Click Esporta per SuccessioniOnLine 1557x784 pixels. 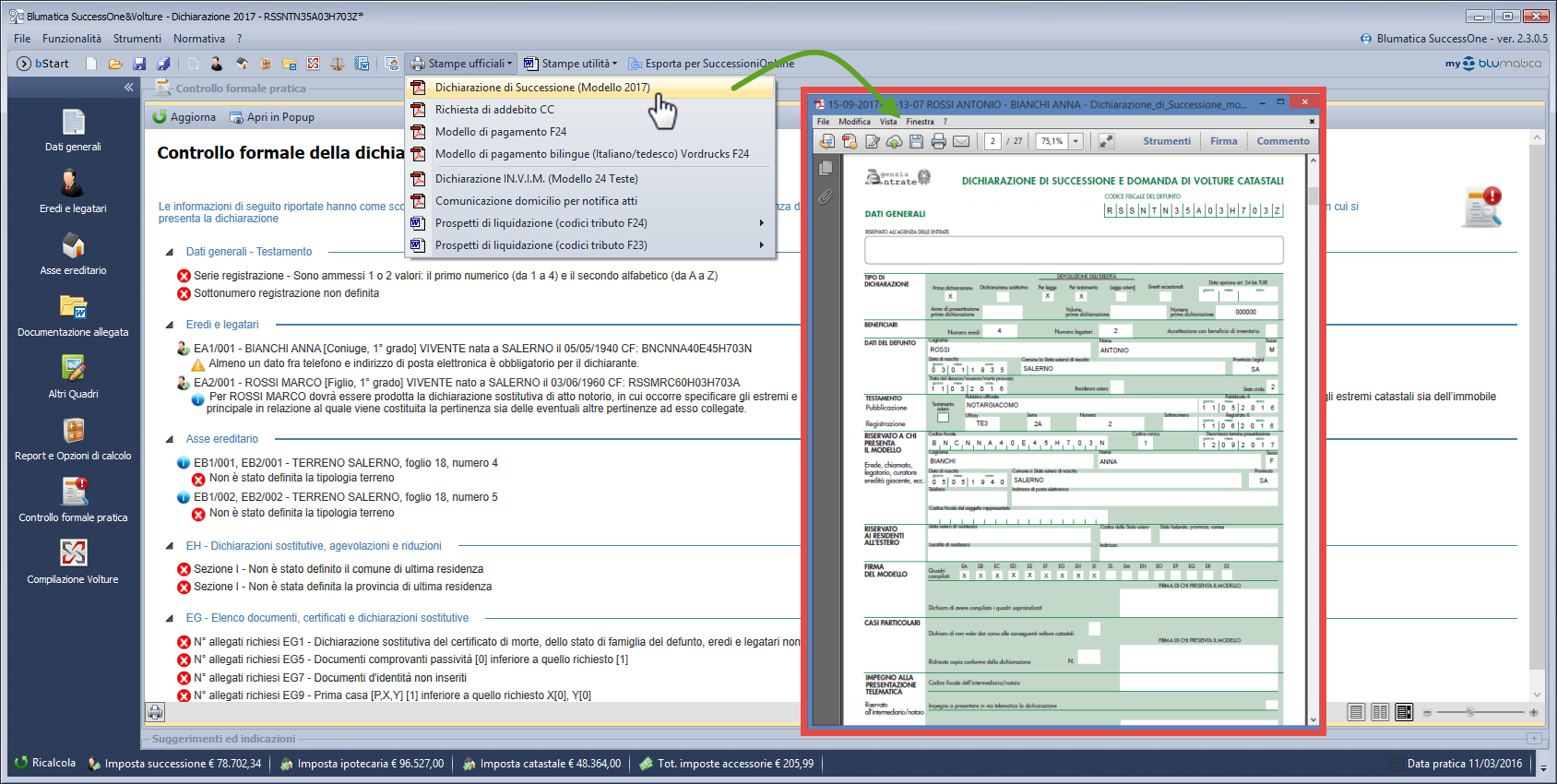(x=711, y=64)
